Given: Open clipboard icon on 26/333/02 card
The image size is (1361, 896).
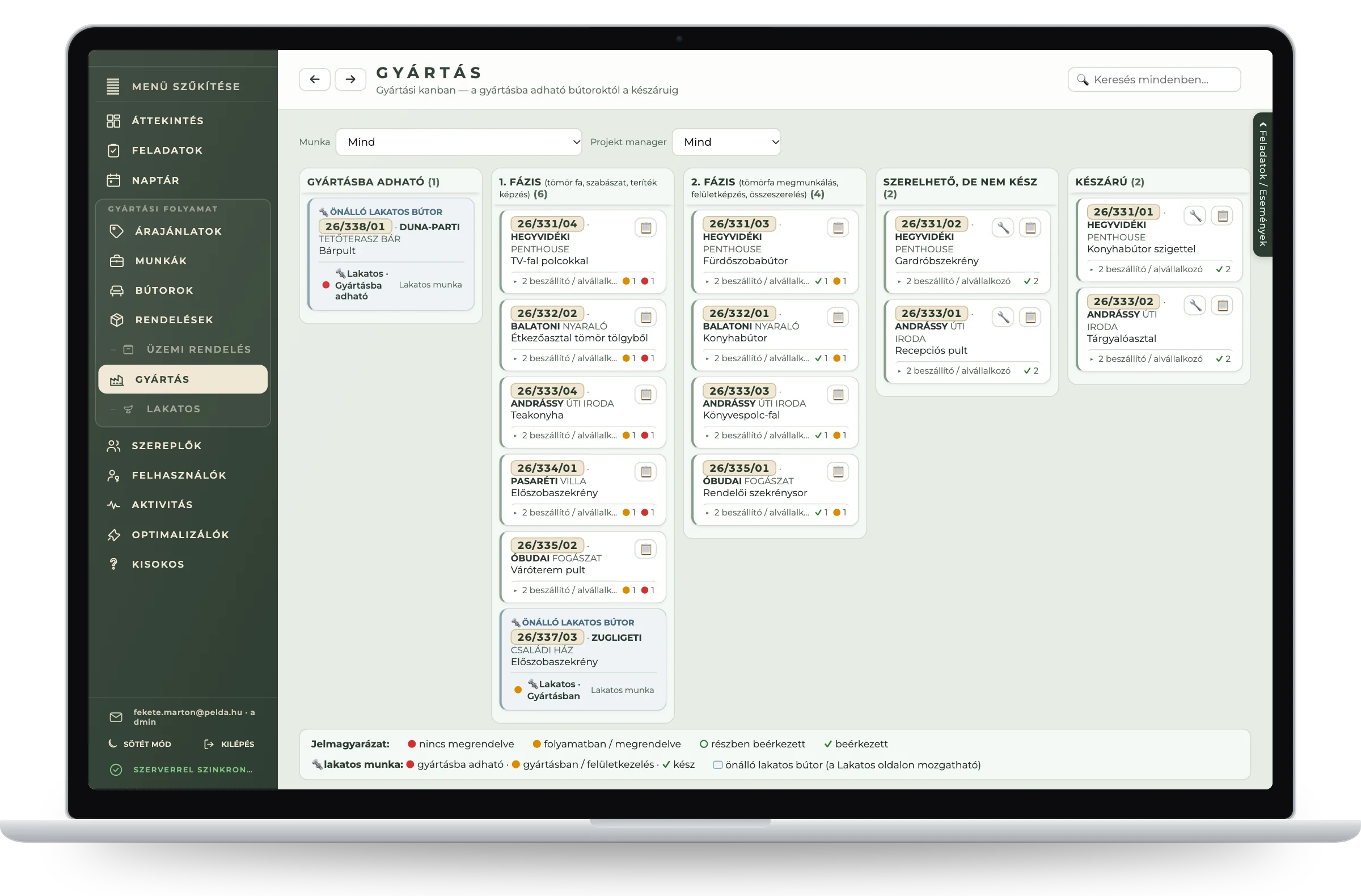Looking at the screenshot, I should click(x=1223, y=305).
